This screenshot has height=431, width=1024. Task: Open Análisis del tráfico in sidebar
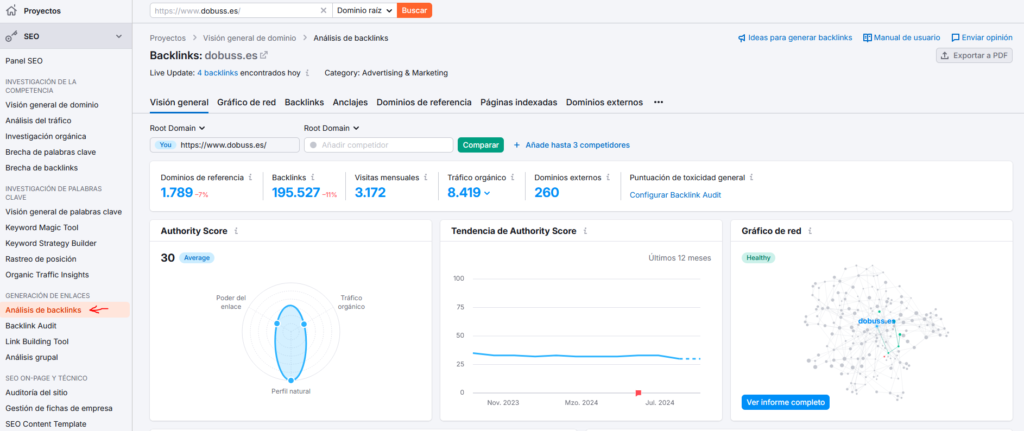[x=38, y=121]
